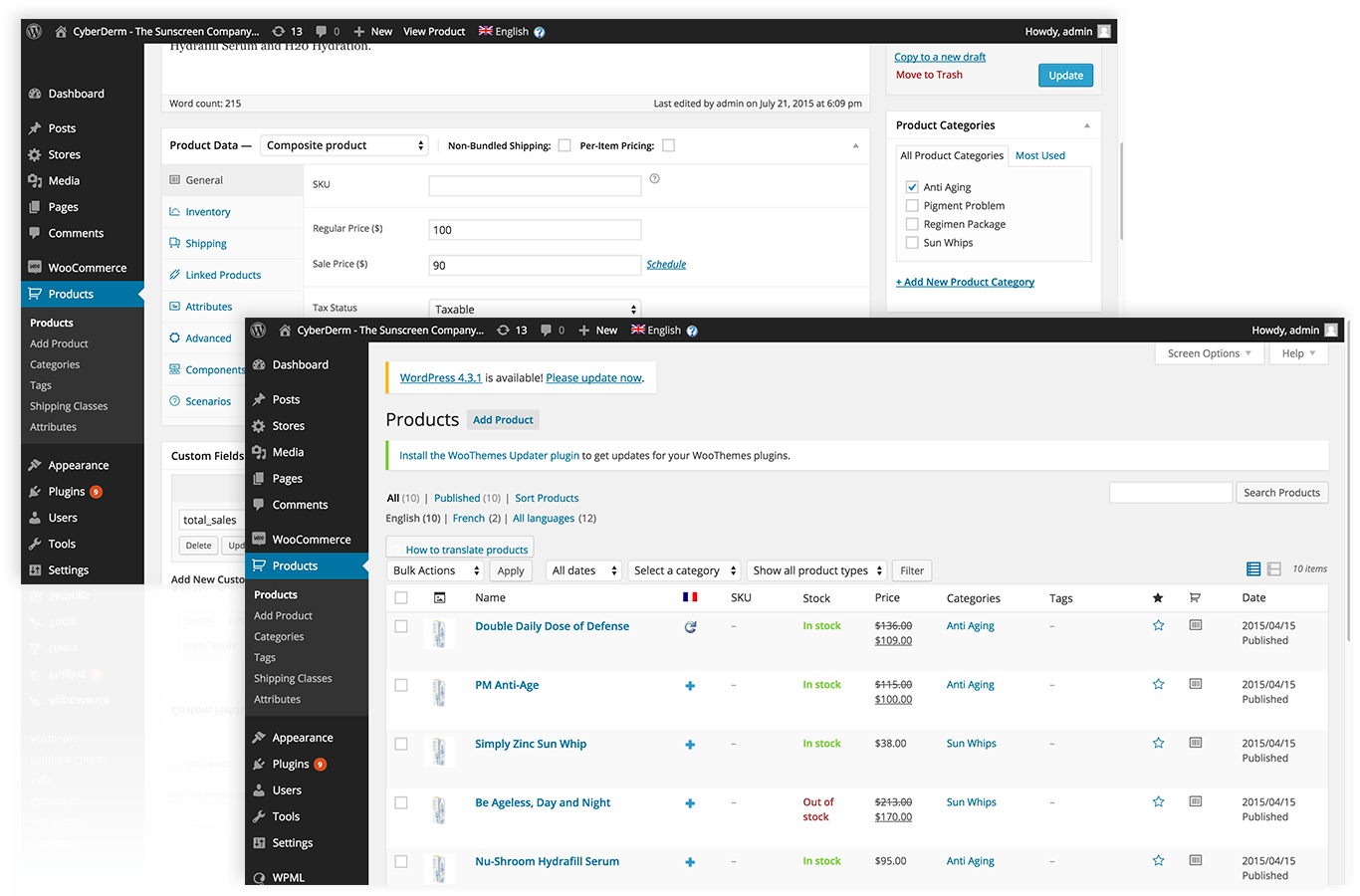Expand Help panel
1360x896 pixels.
[1299, 353]
